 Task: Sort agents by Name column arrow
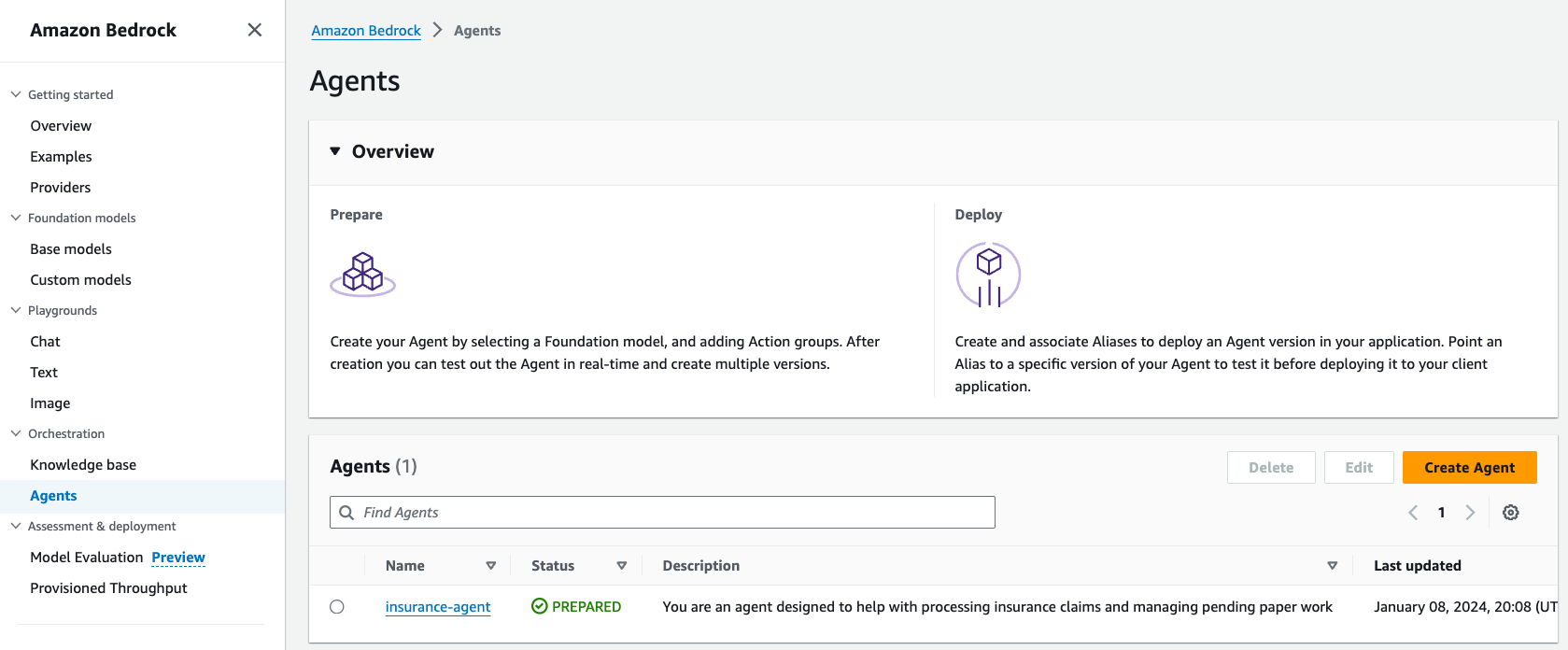[x=491, y=566]
